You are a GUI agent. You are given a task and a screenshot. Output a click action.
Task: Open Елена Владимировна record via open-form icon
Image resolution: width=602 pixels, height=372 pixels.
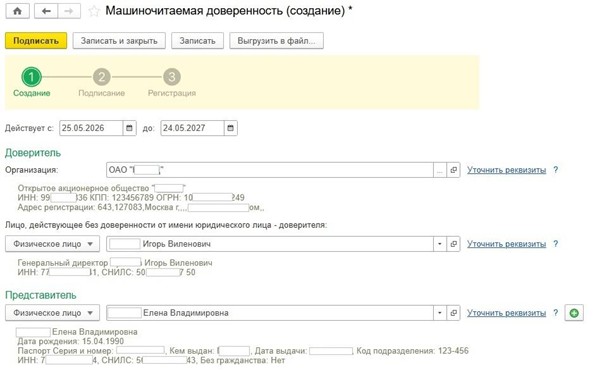pos(453,313)
